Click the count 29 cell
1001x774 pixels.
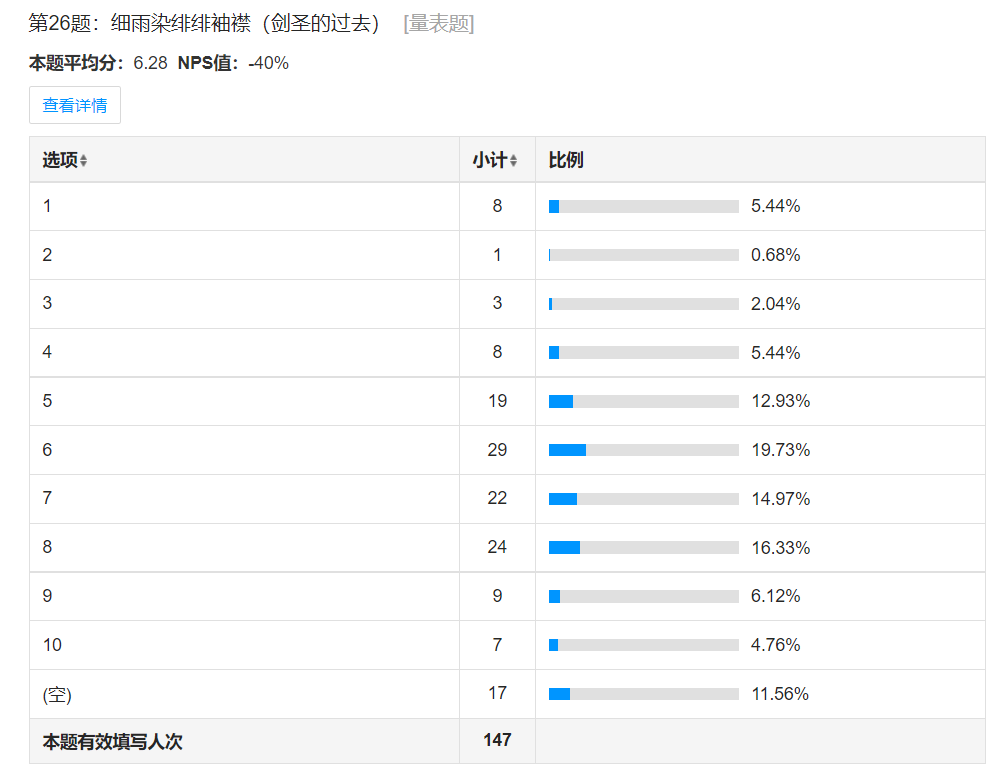[497, 450]
